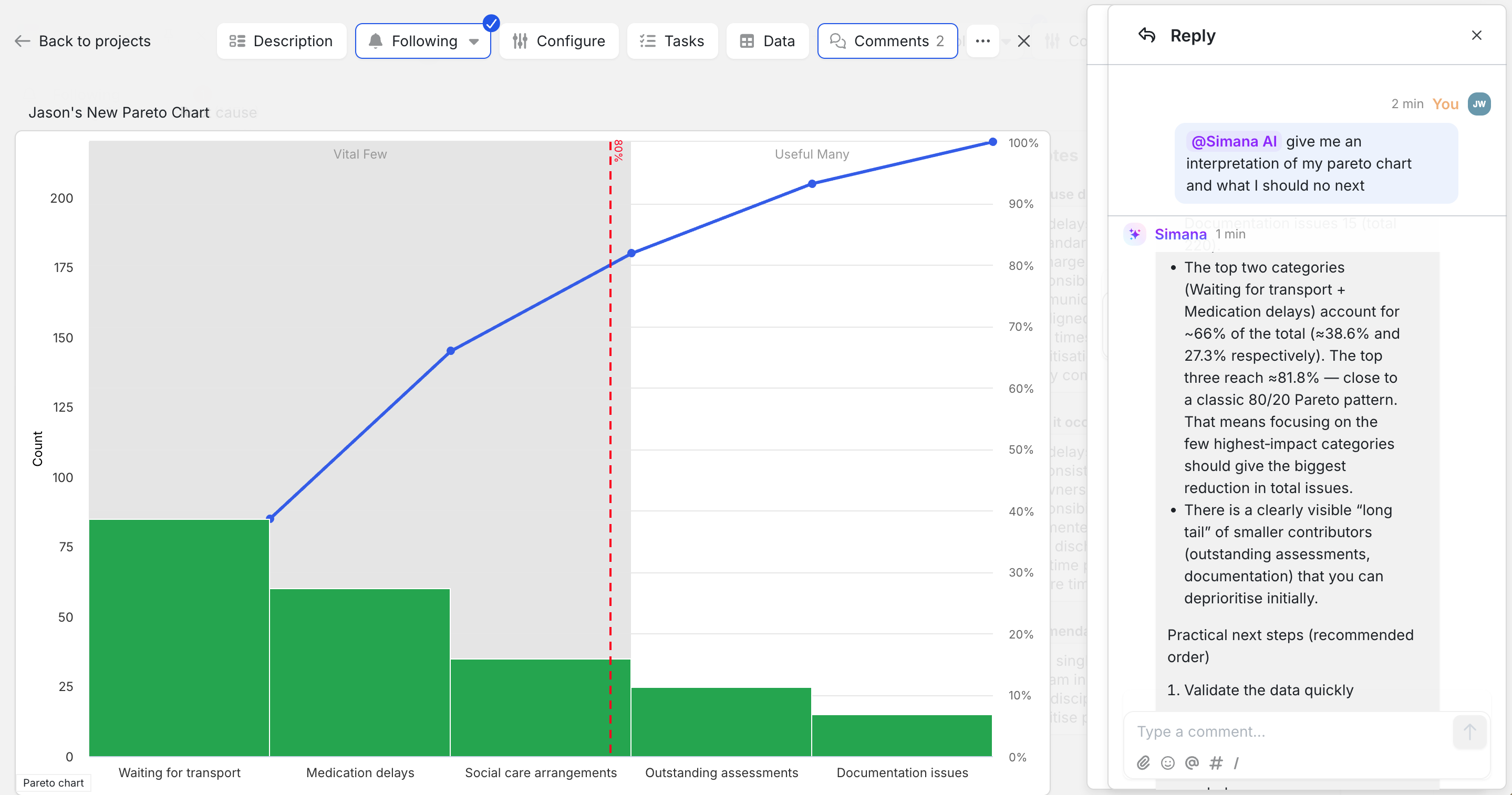Close the Reply panel
1512x795 pixels.
[1477, 35]
